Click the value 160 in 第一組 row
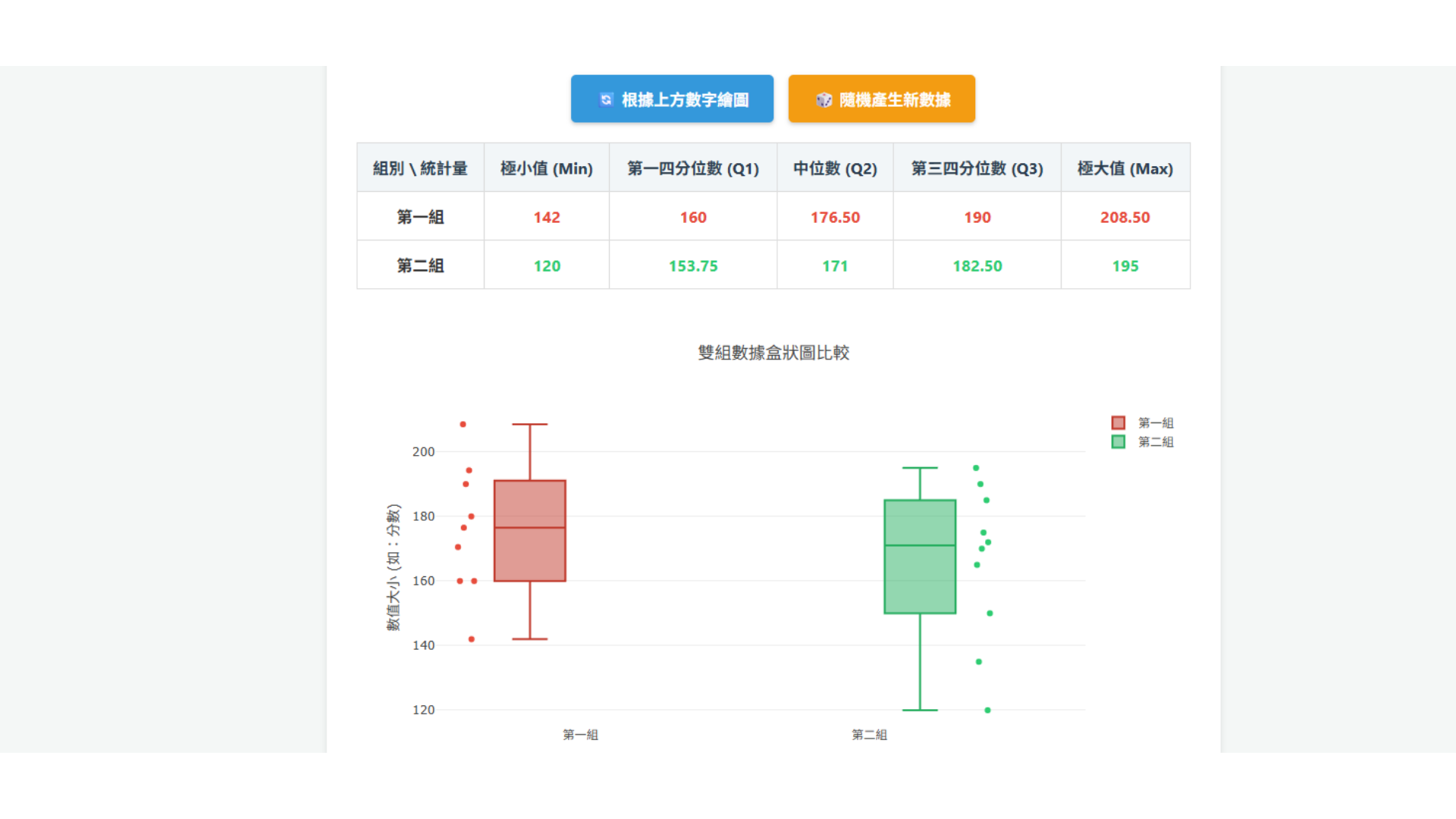 (692, 217)
